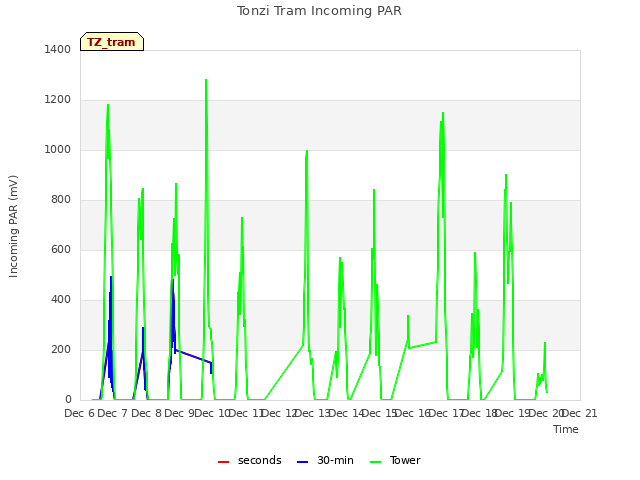Click the 0 y-axis tick label
This screenshot has height=480, width=640.
tap(68, 400)
